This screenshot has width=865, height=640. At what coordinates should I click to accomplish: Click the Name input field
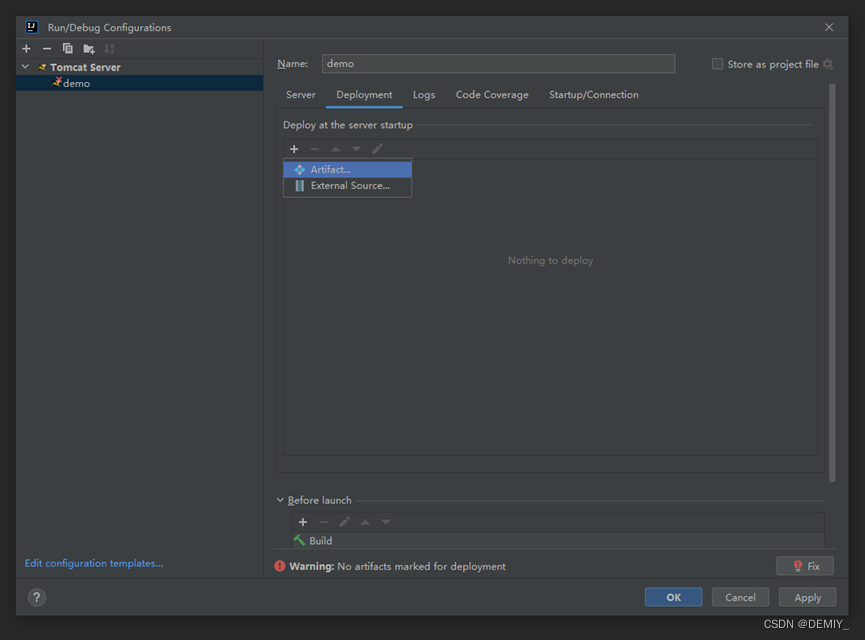pyautogui.click(x=498, y=63)
